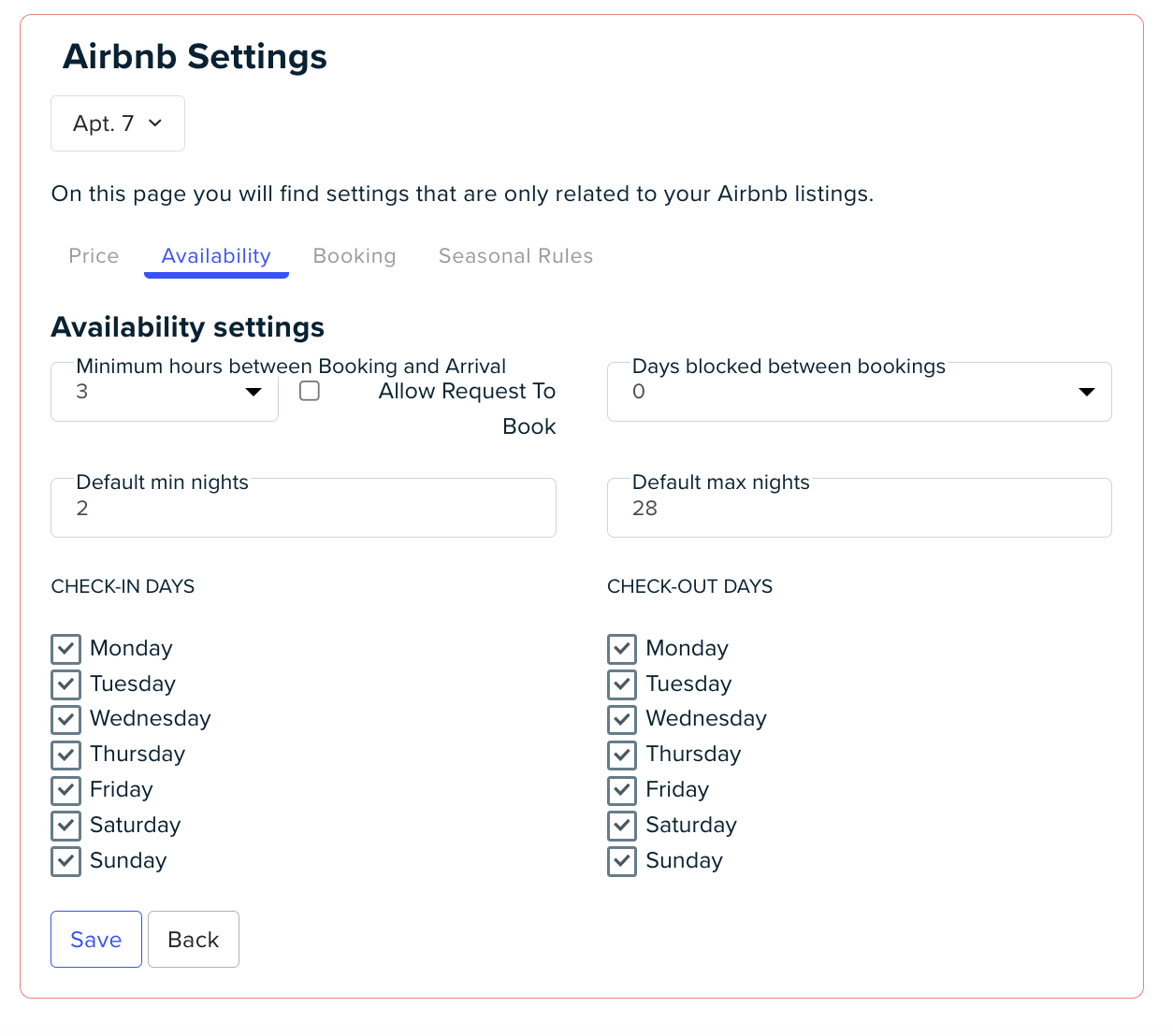Click the Availability settings heading
The height and width of the screenshot is (1036, 1173).
(188, 327)
